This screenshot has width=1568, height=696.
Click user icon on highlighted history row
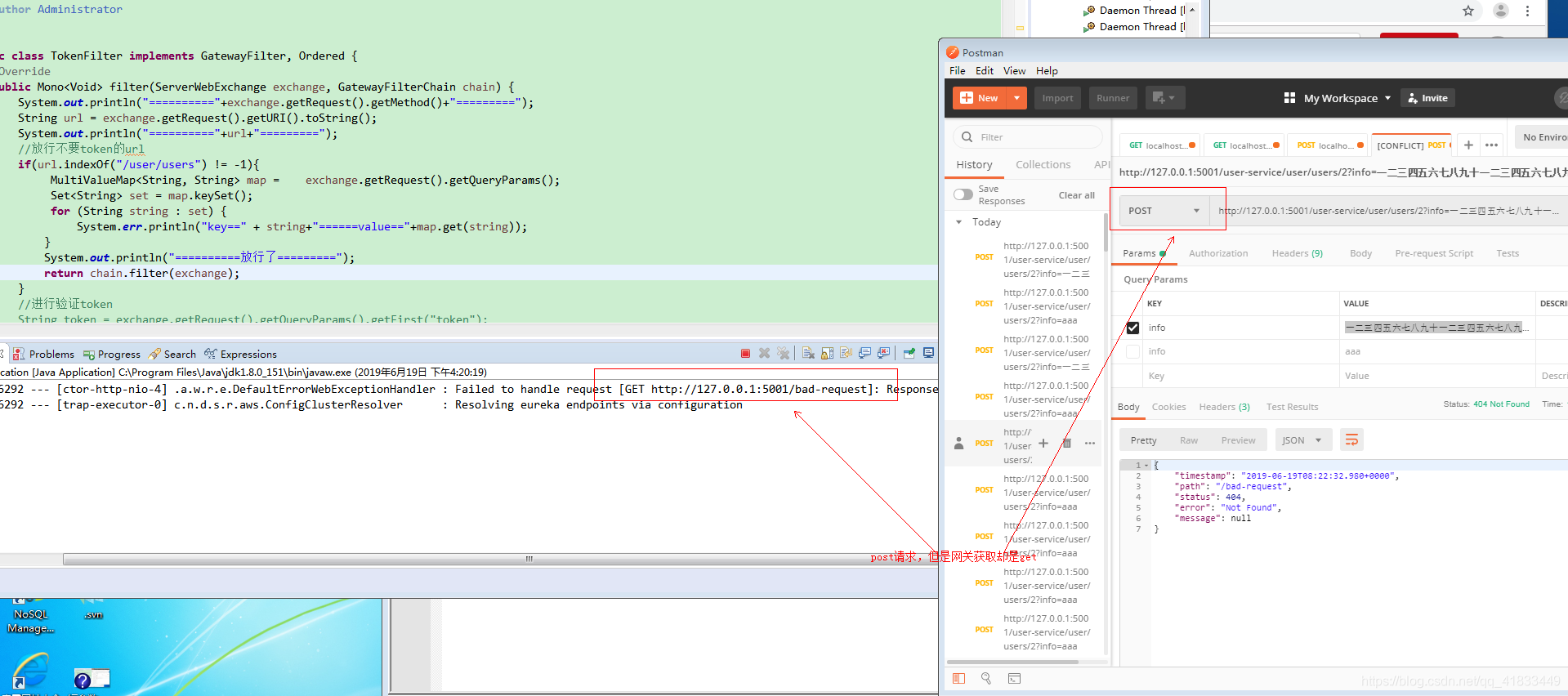(959, 444)
